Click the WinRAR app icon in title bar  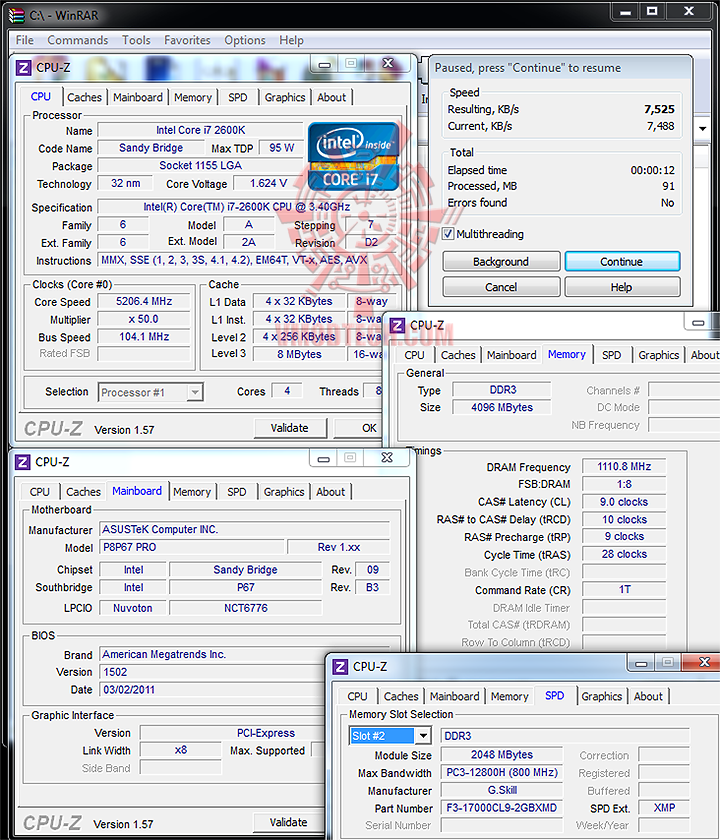click(x=17, y=16)
